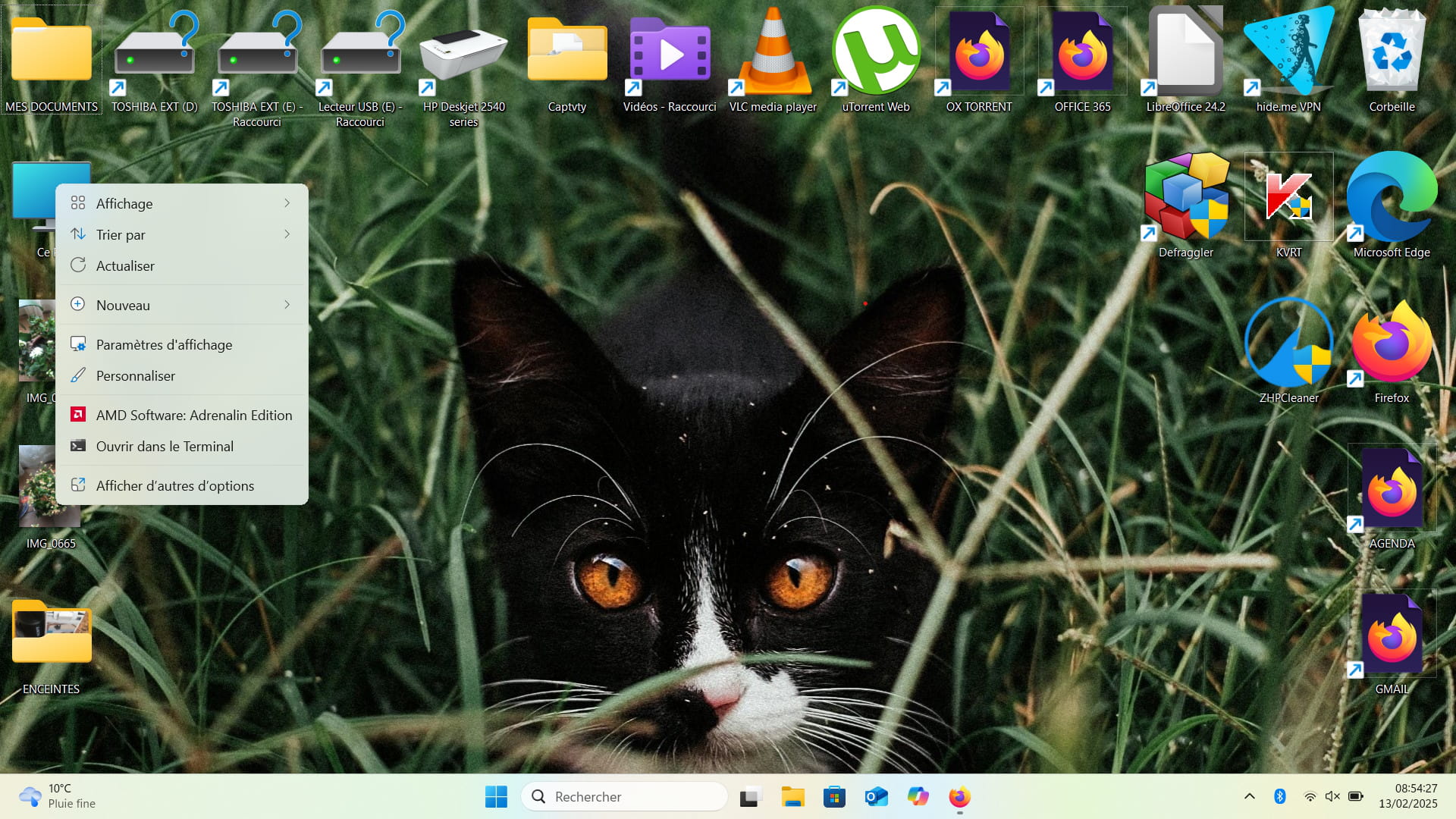The image size is (1456, 819).
Task: Select TOSHIBA EXT (E) - Raccourci drive icon
Action: pyautogui.click(x=258, y=53)
